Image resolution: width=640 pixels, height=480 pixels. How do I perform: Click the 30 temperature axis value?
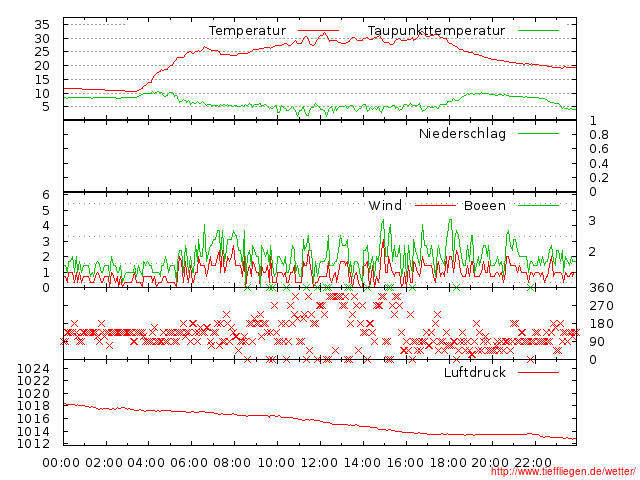coord(42,39)
